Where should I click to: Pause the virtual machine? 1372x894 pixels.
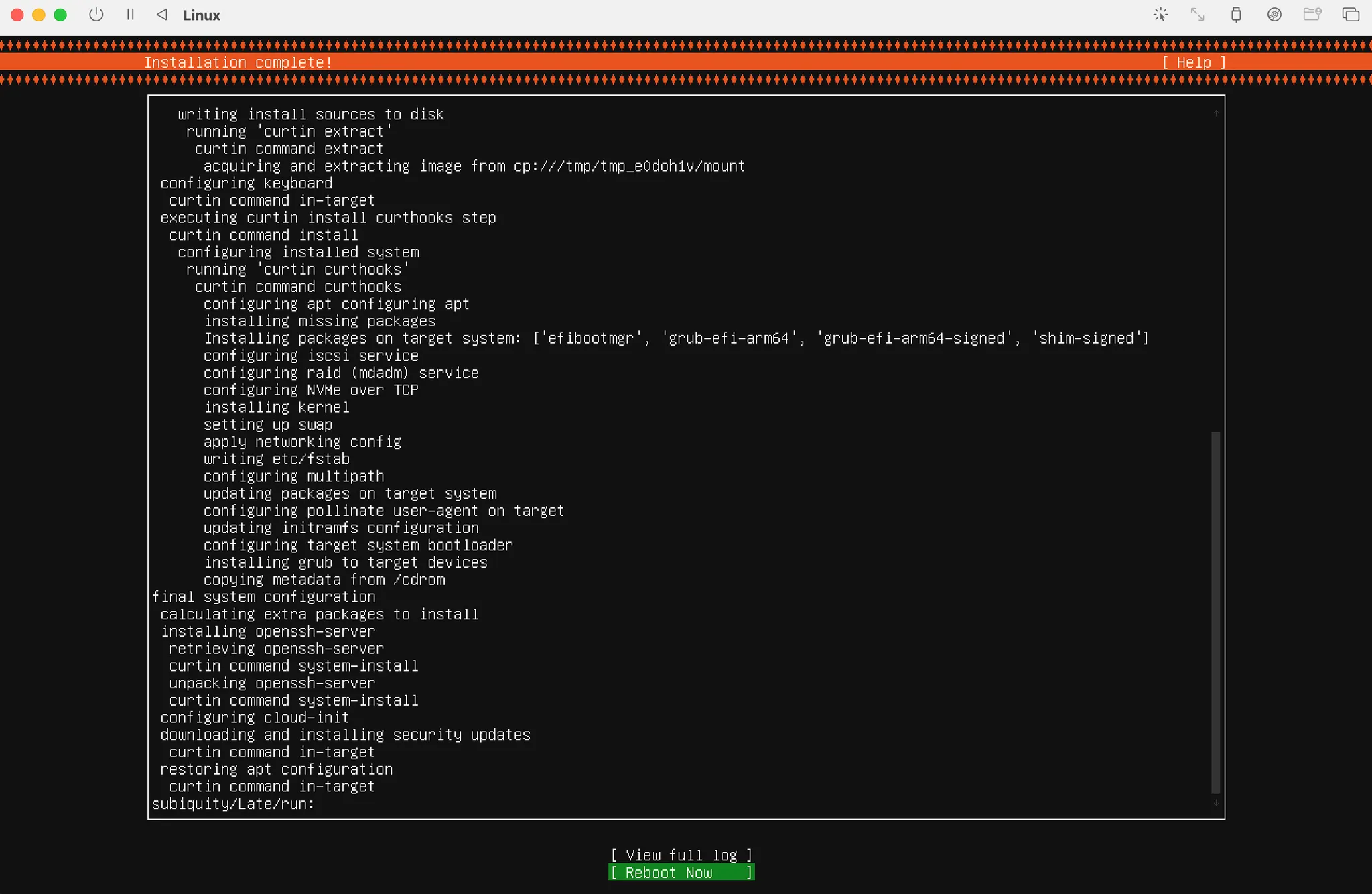[x=131, y=15]
